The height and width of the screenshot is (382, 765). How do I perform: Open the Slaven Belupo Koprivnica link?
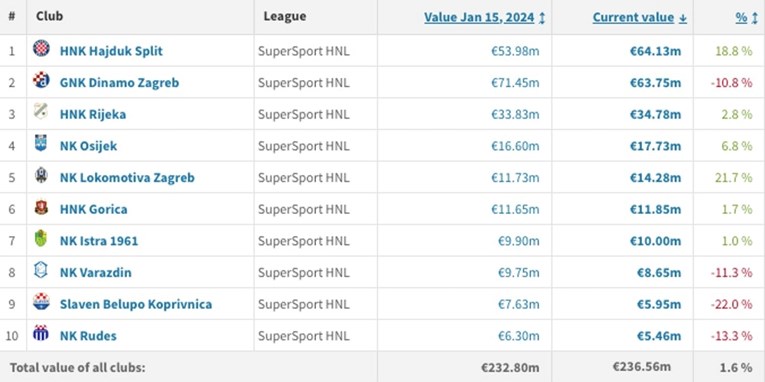point(136,304)
